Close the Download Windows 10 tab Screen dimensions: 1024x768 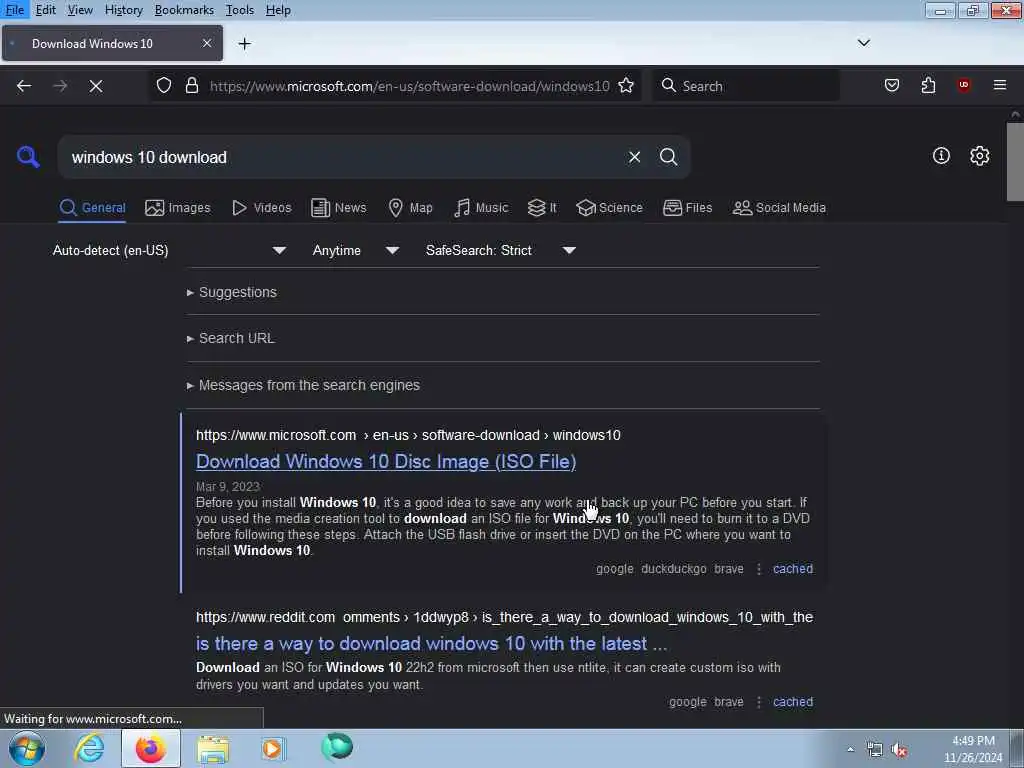point(207,43)
